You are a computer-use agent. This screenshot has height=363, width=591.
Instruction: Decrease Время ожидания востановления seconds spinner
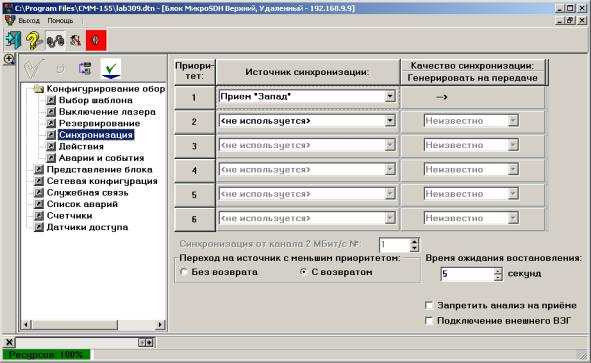[x=498, y=278]
